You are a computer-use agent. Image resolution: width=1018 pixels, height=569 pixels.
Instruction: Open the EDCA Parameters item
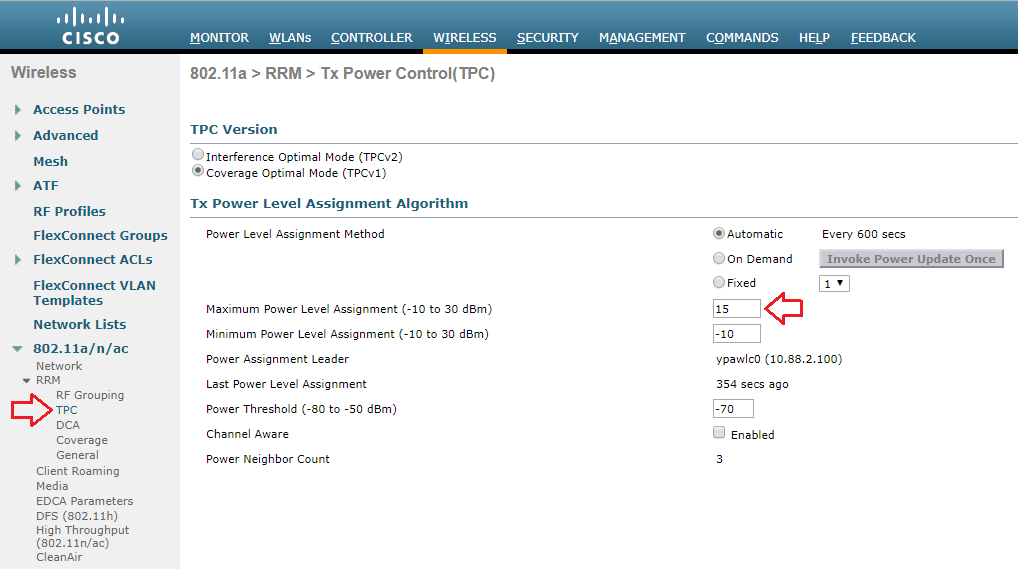[84, 501]
